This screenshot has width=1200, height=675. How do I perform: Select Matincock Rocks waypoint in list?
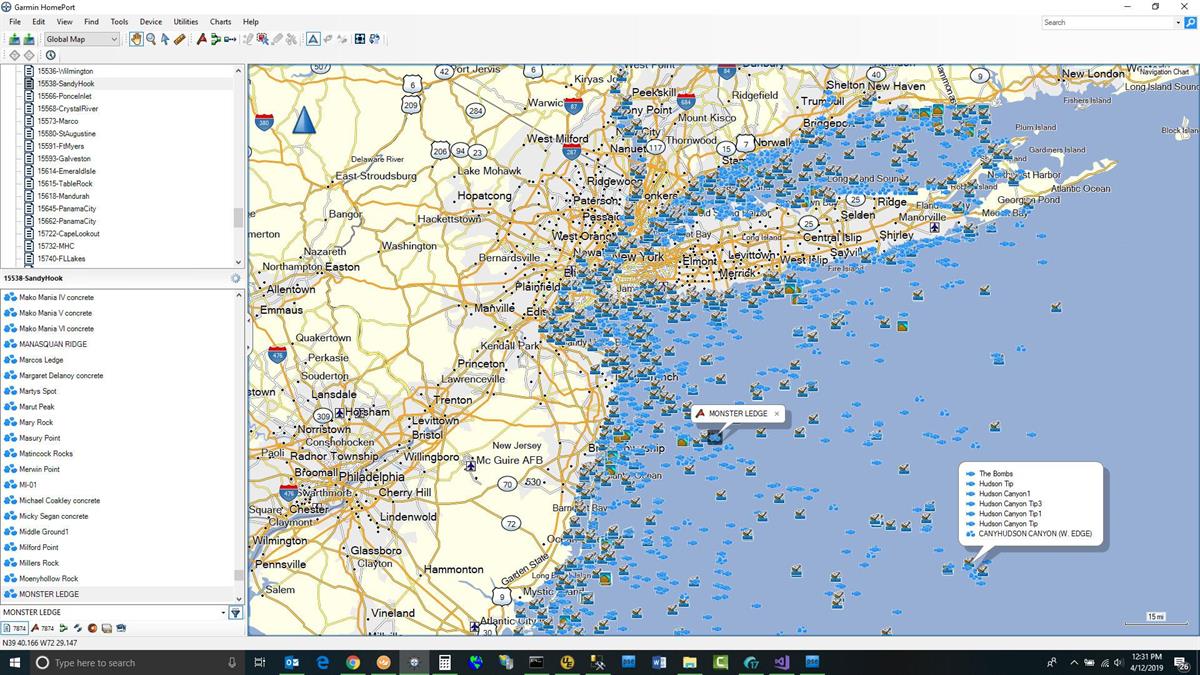click(x=46, y=454)
